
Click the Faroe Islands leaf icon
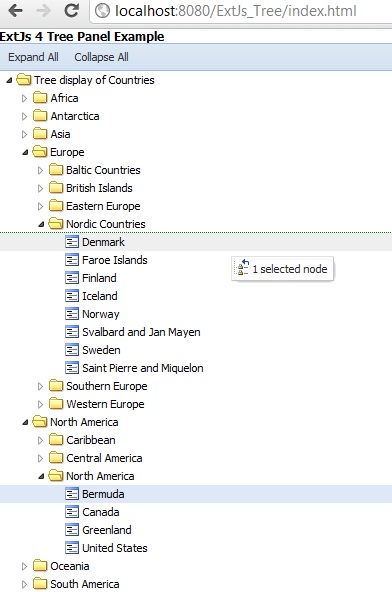pos(72,260)
